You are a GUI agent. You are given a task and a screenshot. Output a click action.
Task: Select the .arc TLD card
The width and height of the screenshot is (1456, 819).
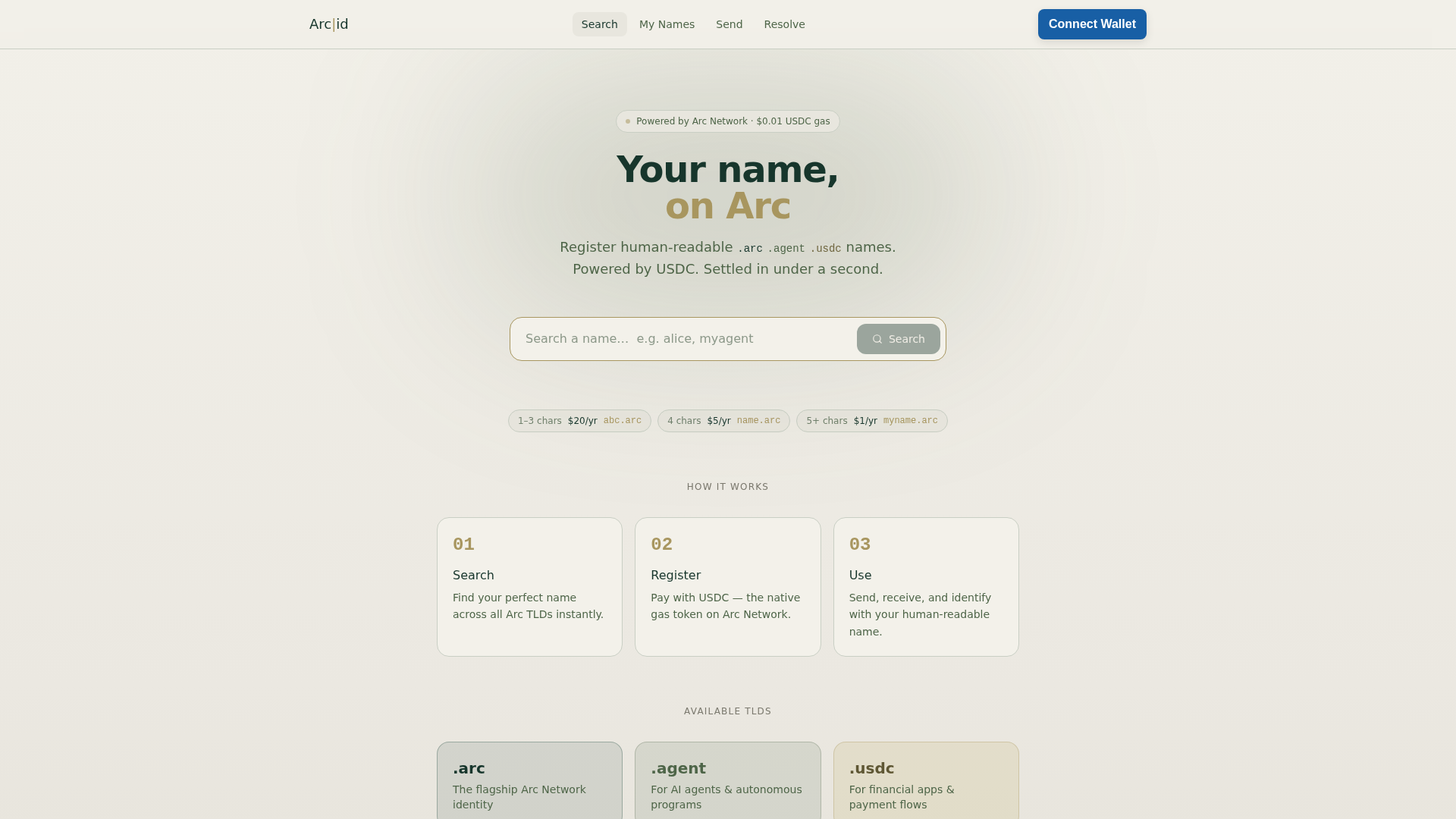529,780
